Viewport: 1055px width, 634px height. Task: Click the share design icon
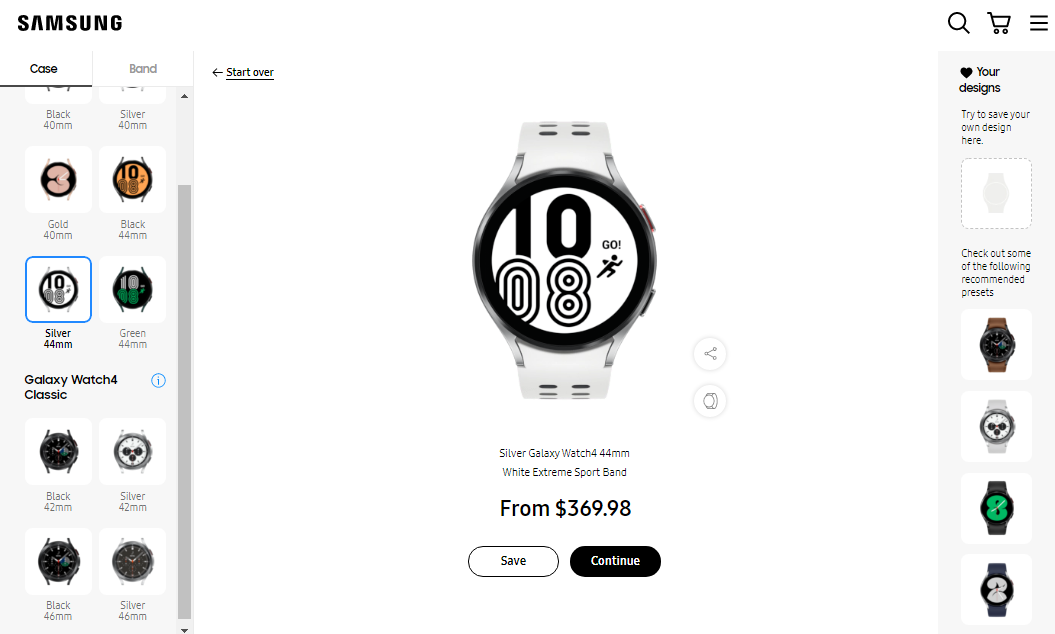click(x=710, y=353)
